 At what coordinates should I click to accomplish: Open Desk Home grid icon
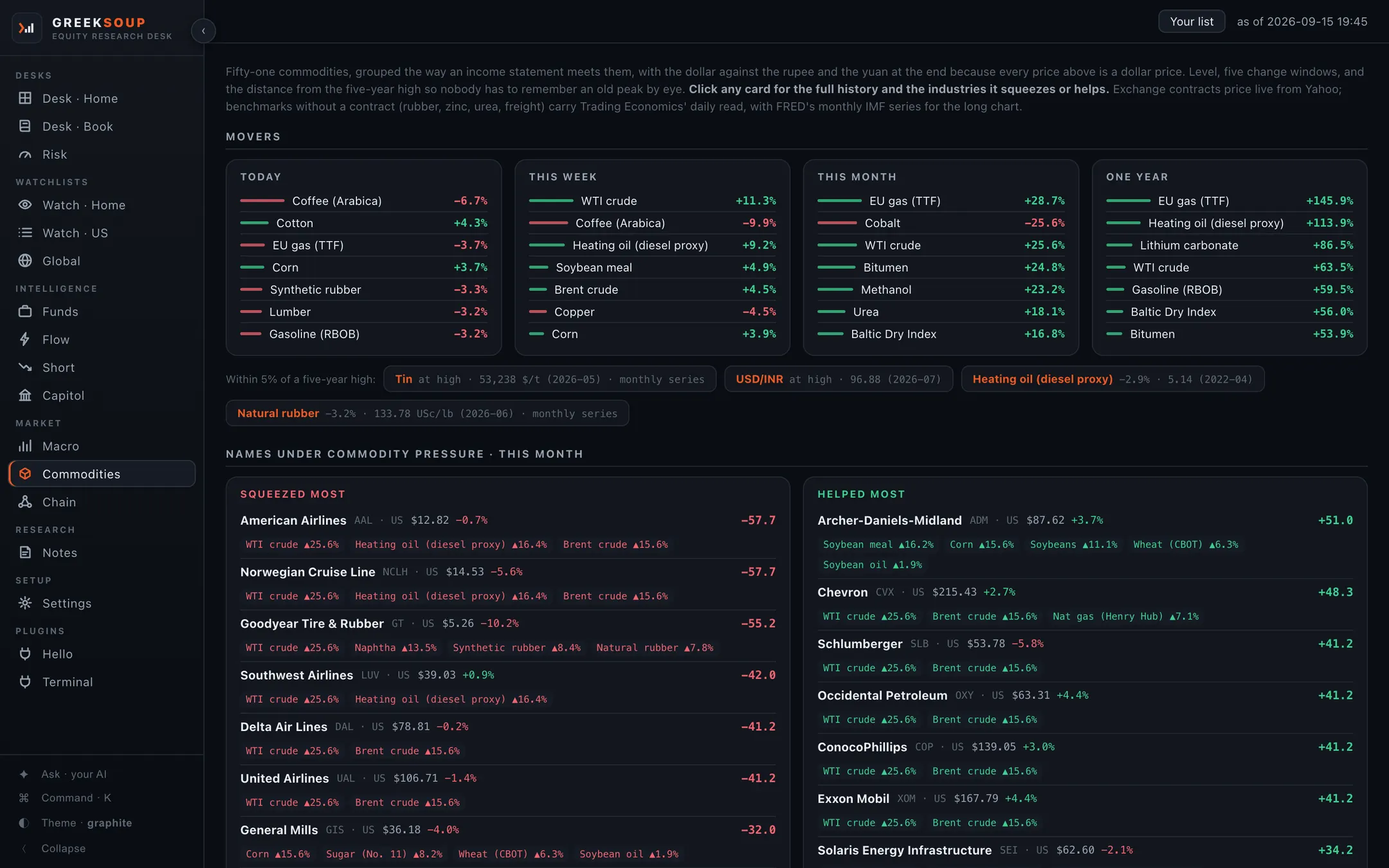pyautogui.click(x=25, y=98)
